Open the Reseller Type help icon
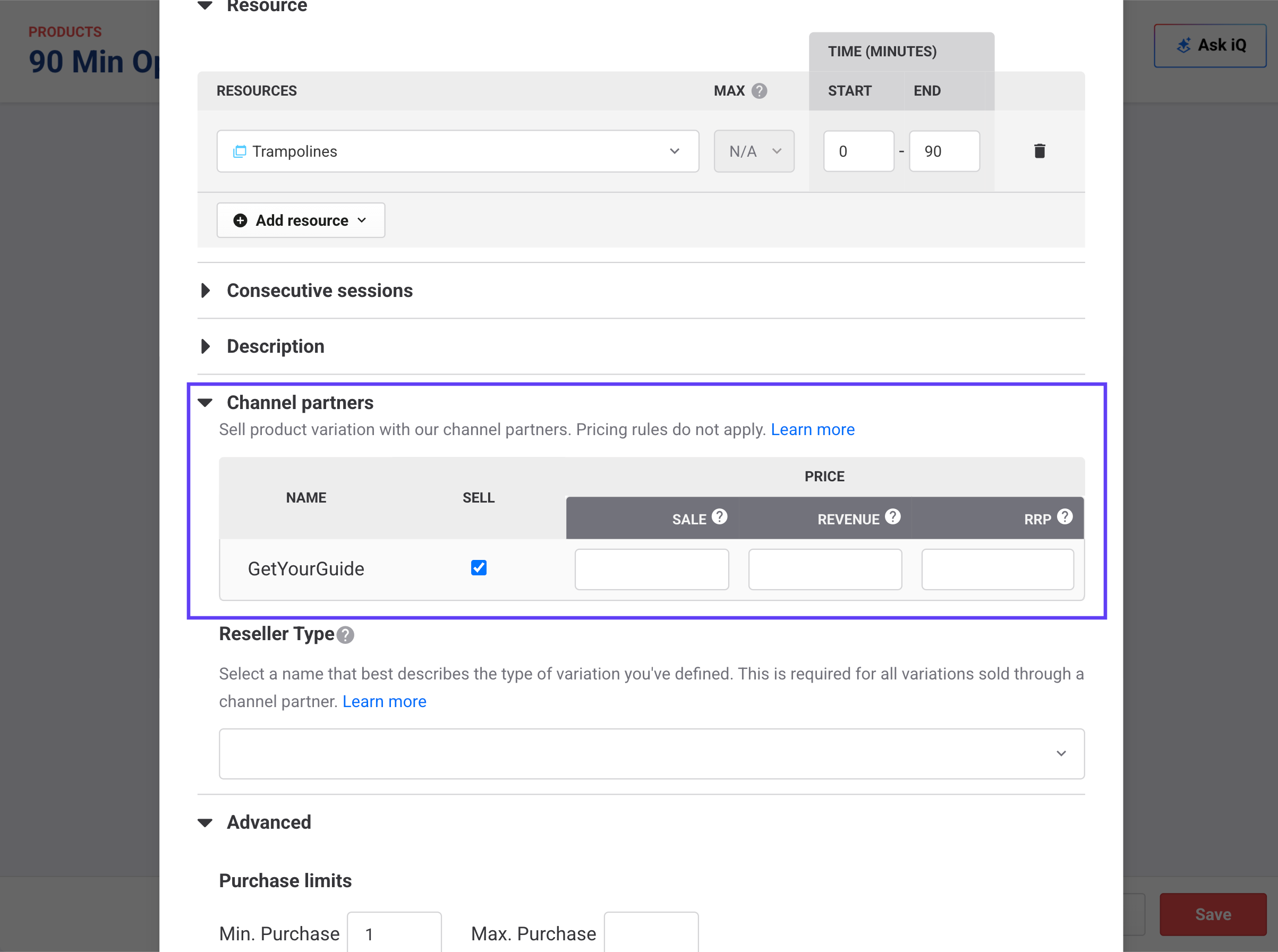 tap(345, 635)
